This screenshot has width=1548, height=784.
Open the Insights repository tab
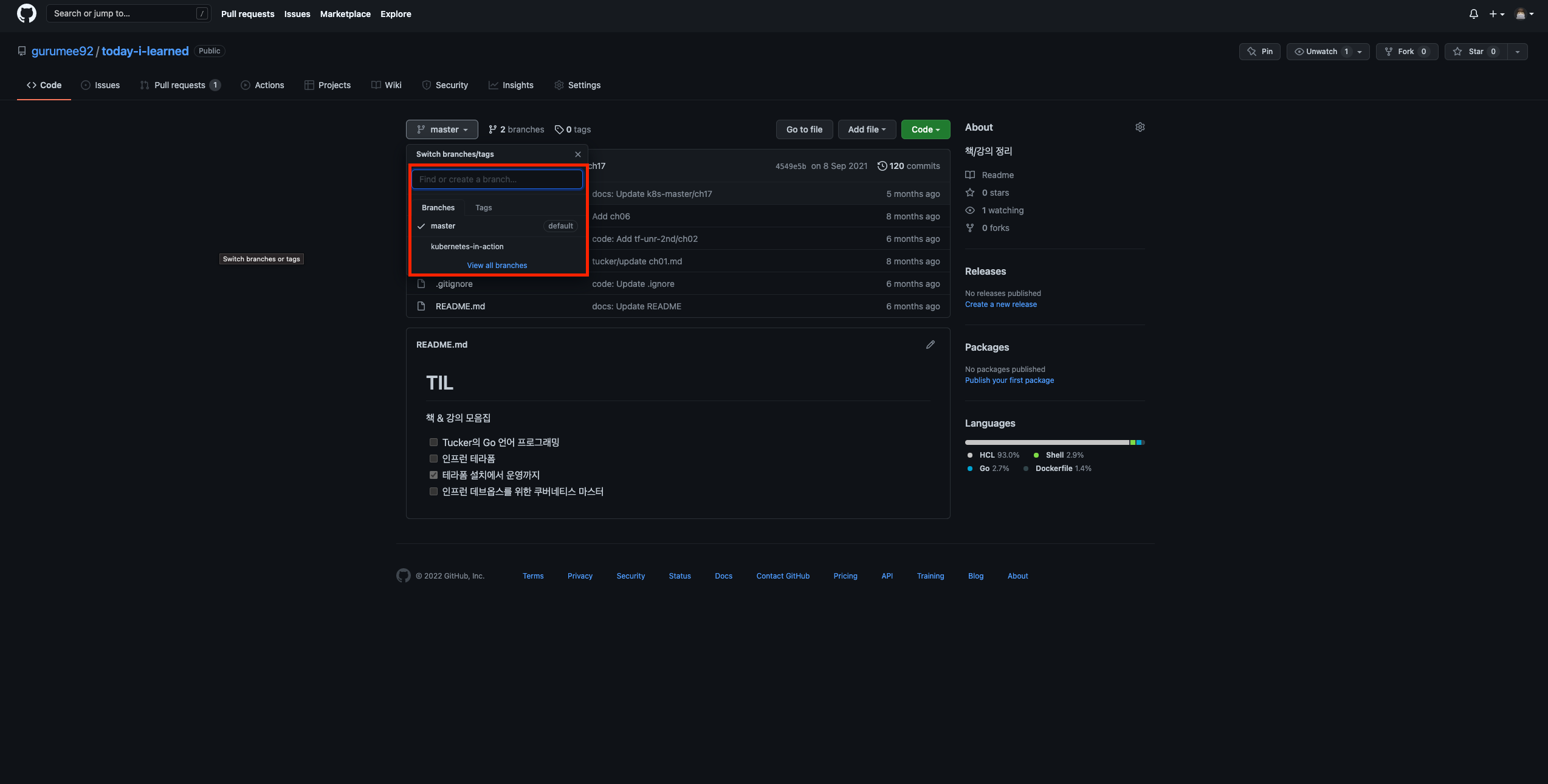(511, 85)
